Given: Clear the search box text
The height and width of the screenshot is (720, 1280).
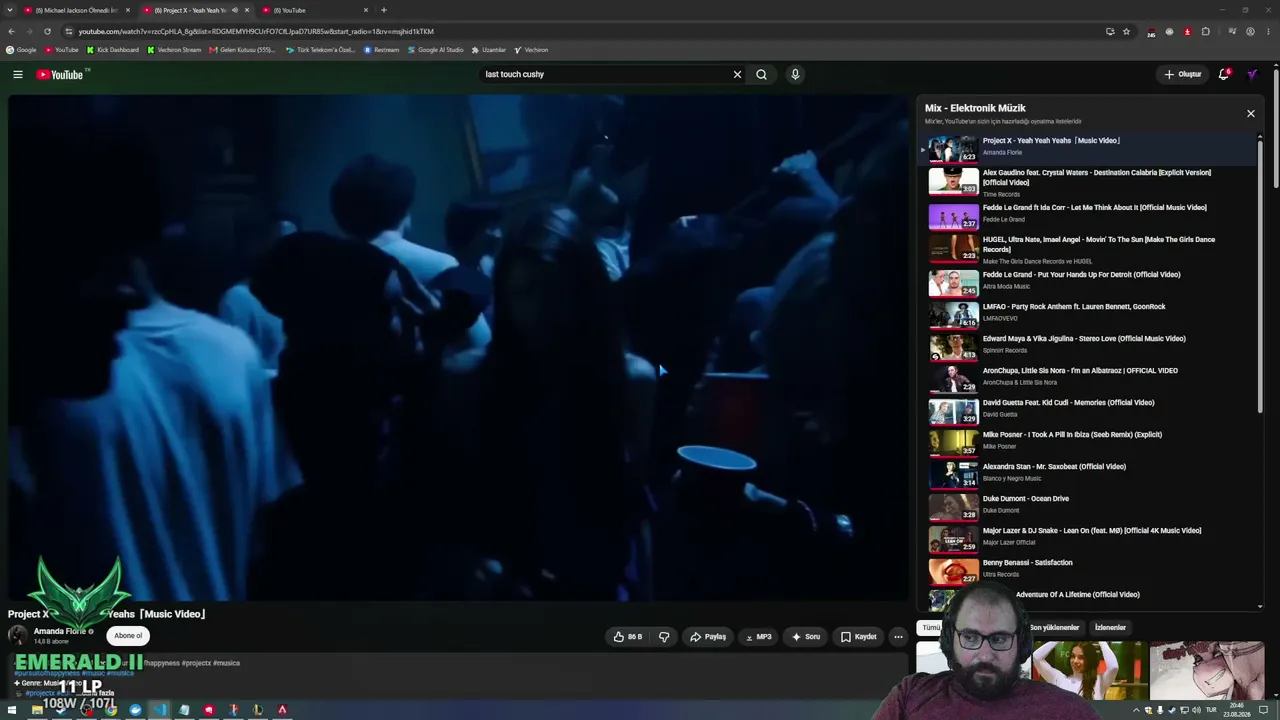Looking at the screenshot, I should (737, 74).
